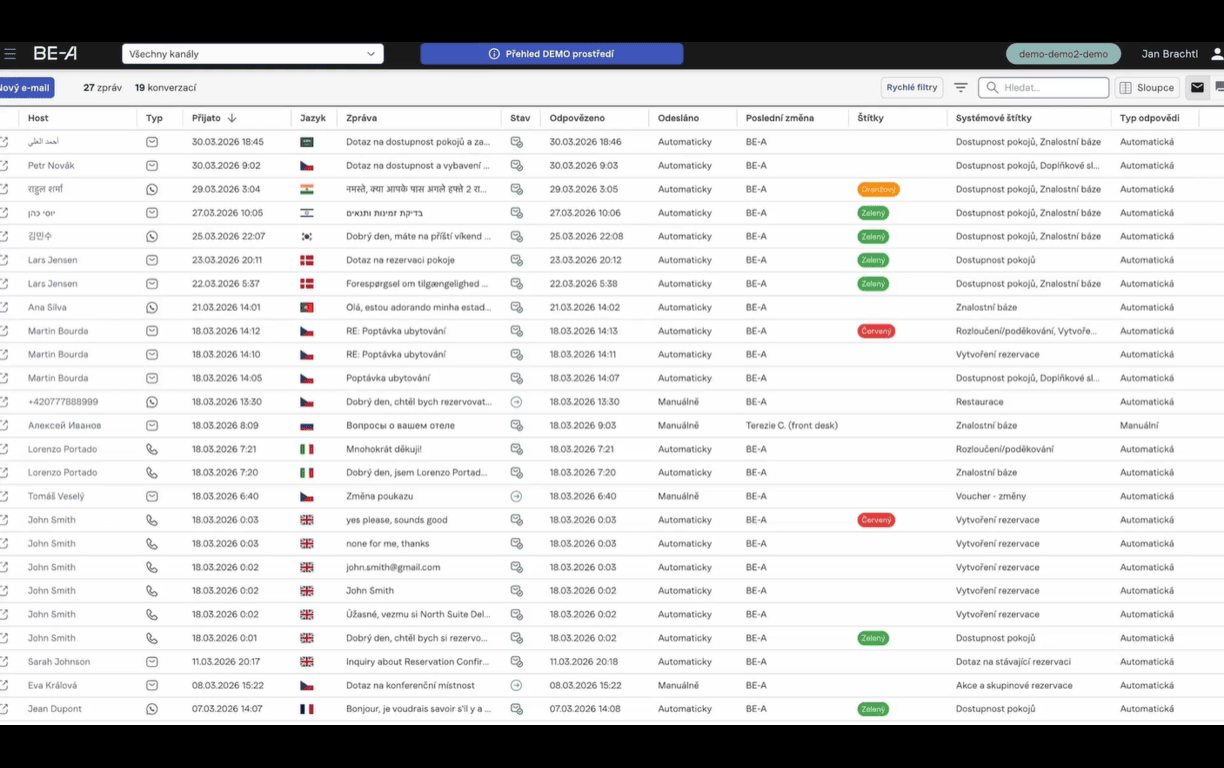Viewport: 1224px width, 768px height.
Task: Click the 27 zpráv counter
Action: (x=102, y=88)
